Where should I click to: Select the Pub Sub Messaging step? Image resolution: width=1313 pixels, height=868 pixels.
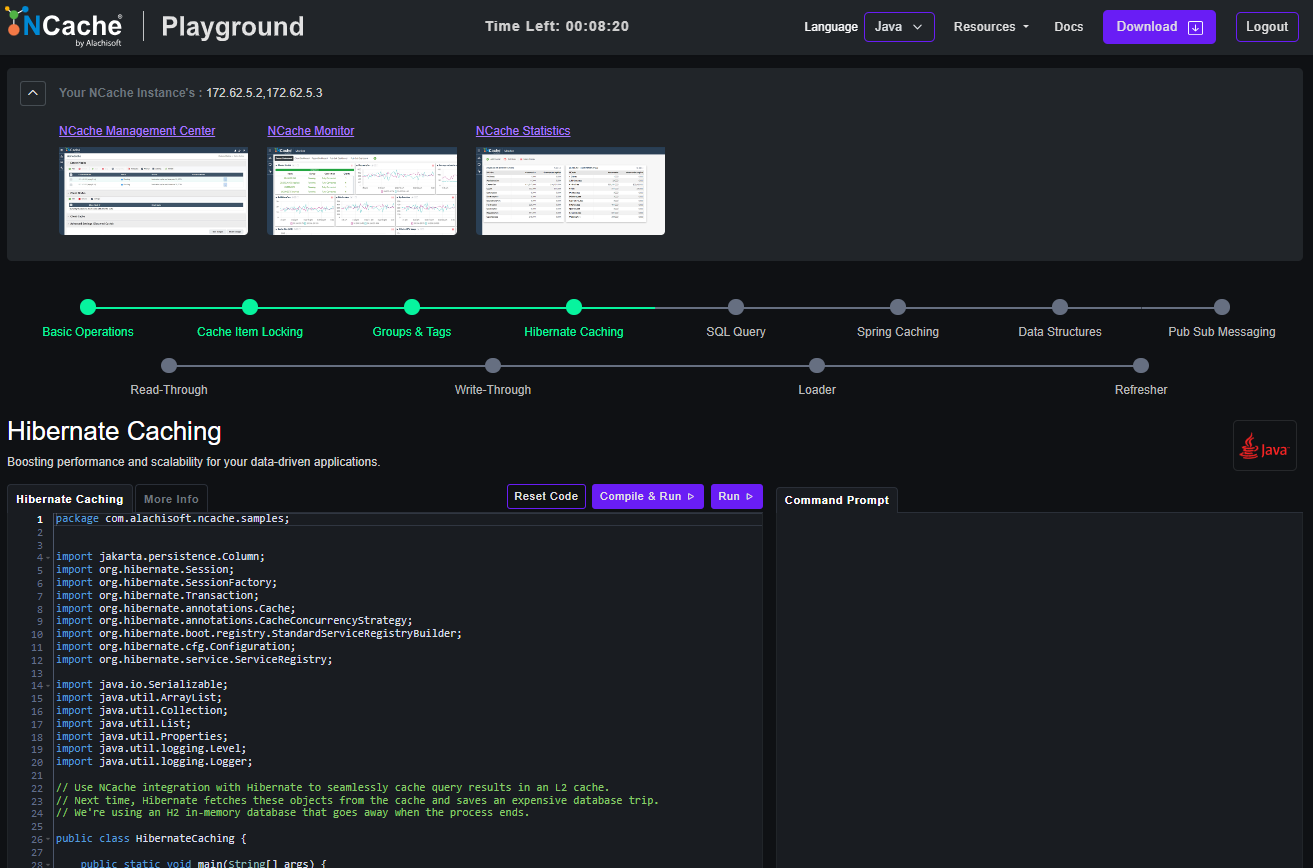pyautogui.click(x=1222, y=307)
